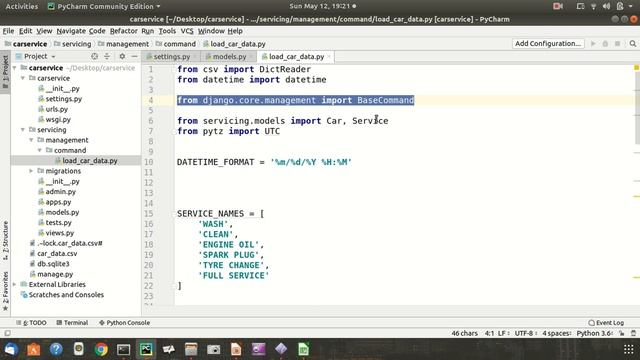Click the scroll-from-source target icon
The image size is (640, 360).
[x=95, y=56]
